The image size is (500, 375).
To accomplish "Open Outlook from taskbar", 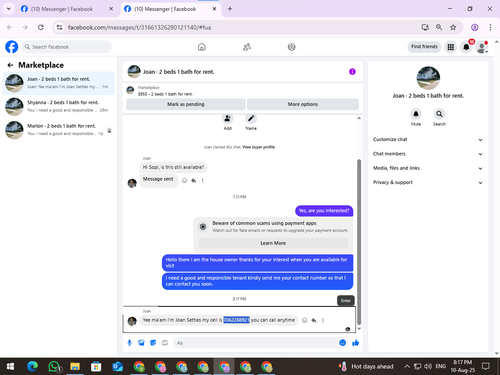I will [117, 367].
